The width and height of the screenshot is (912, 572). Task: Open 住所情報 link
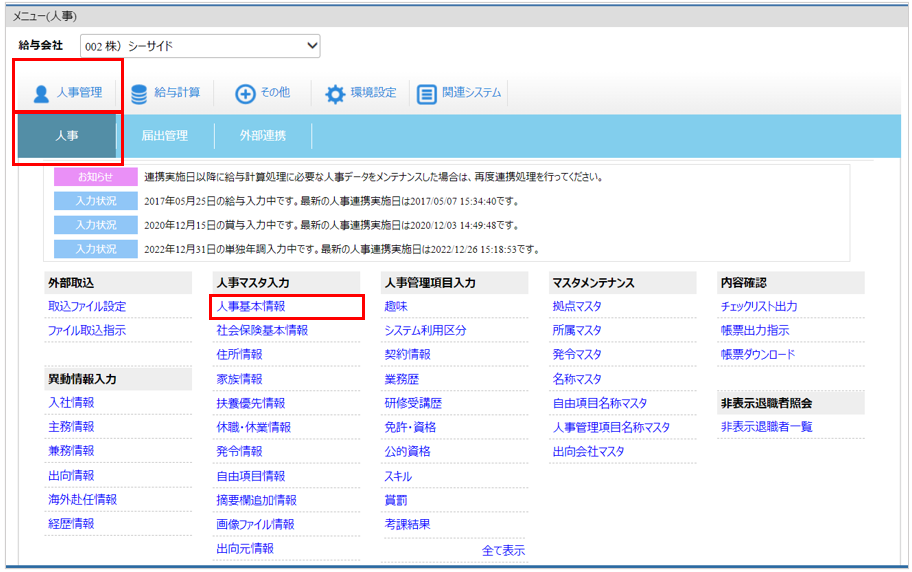click(239, 355)
